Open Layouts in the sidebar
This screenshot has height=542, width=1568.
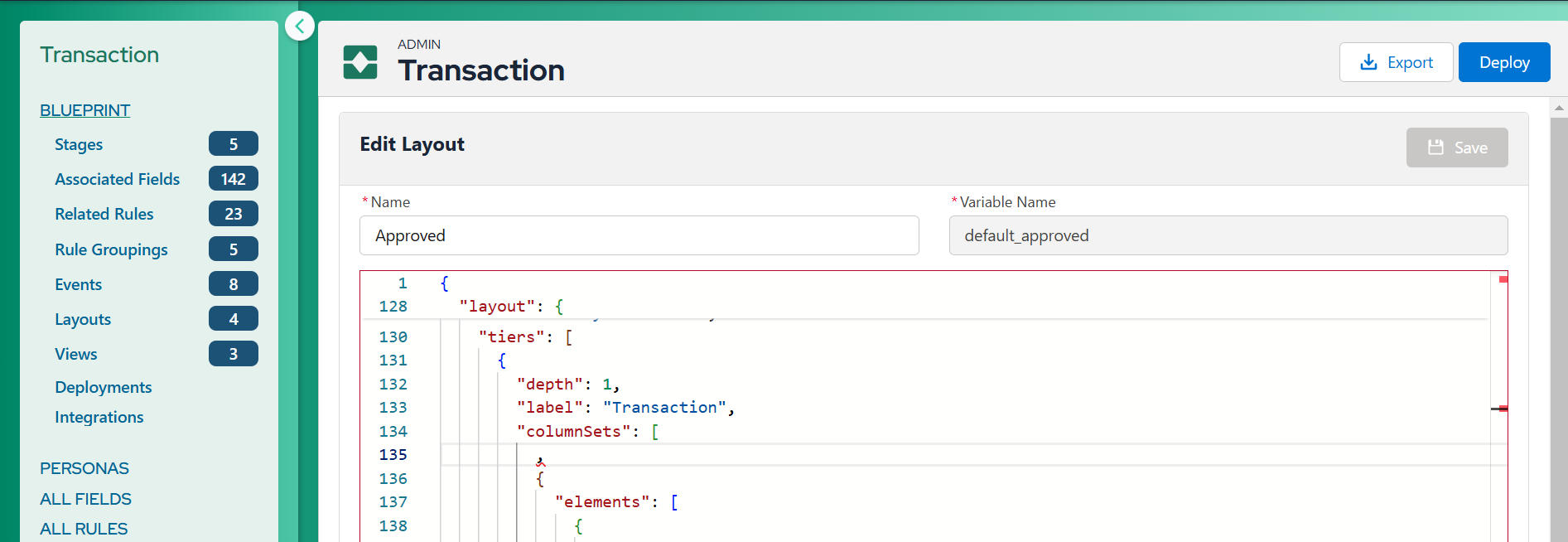[x=83, y=319]
